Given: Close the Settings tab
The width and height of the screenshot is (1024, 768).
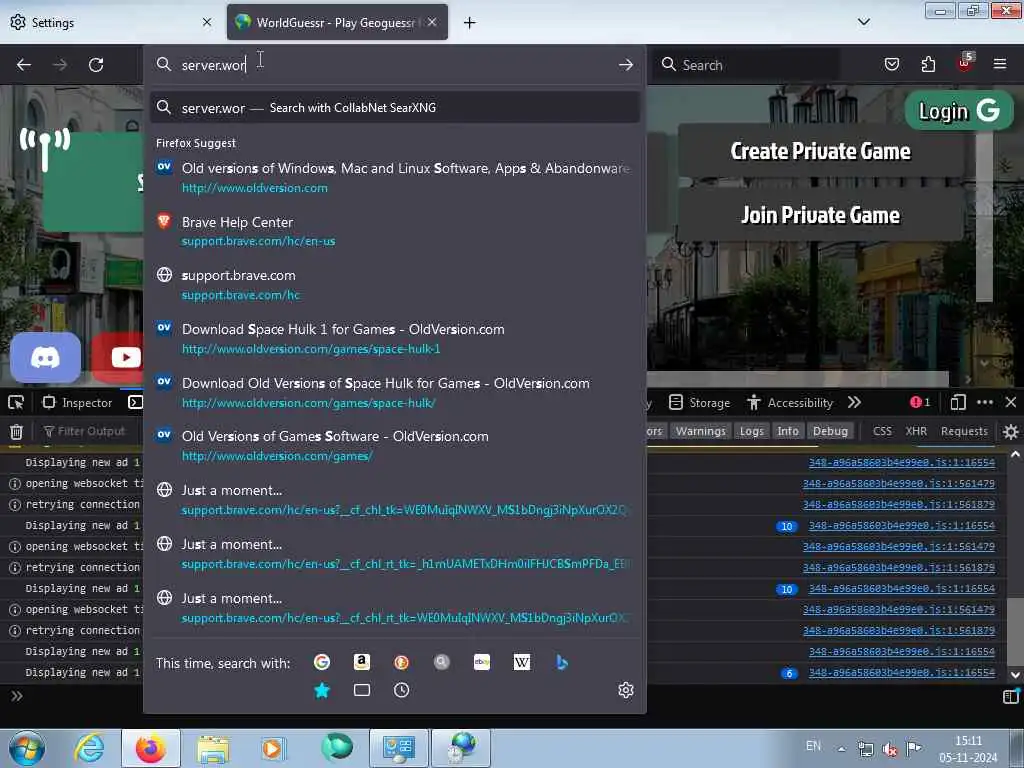Looking at the screenshot, I should click(x=207, y=22).
